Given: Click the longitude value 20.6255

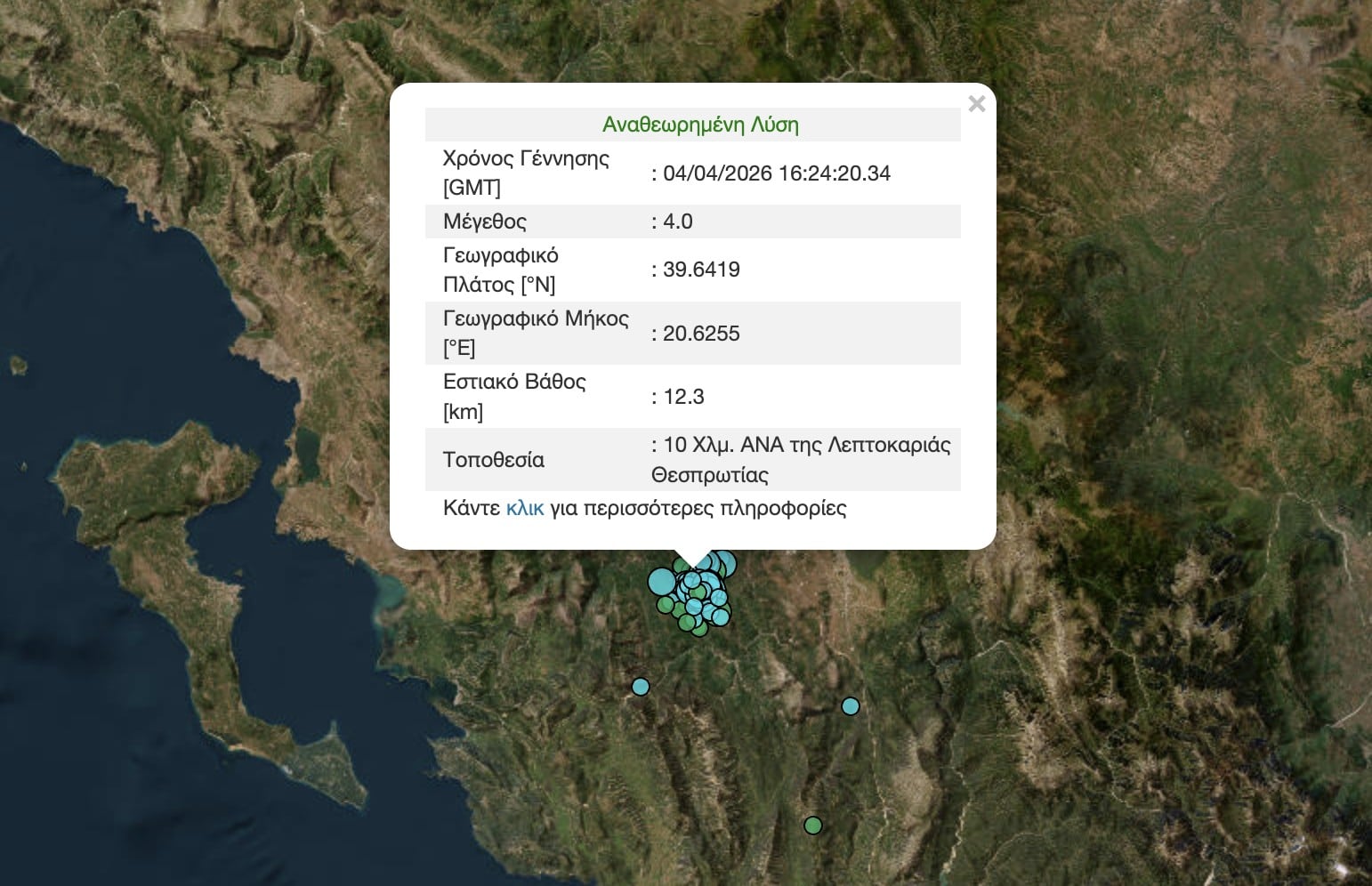Looking at the screenshot, I should coord(701,334).
